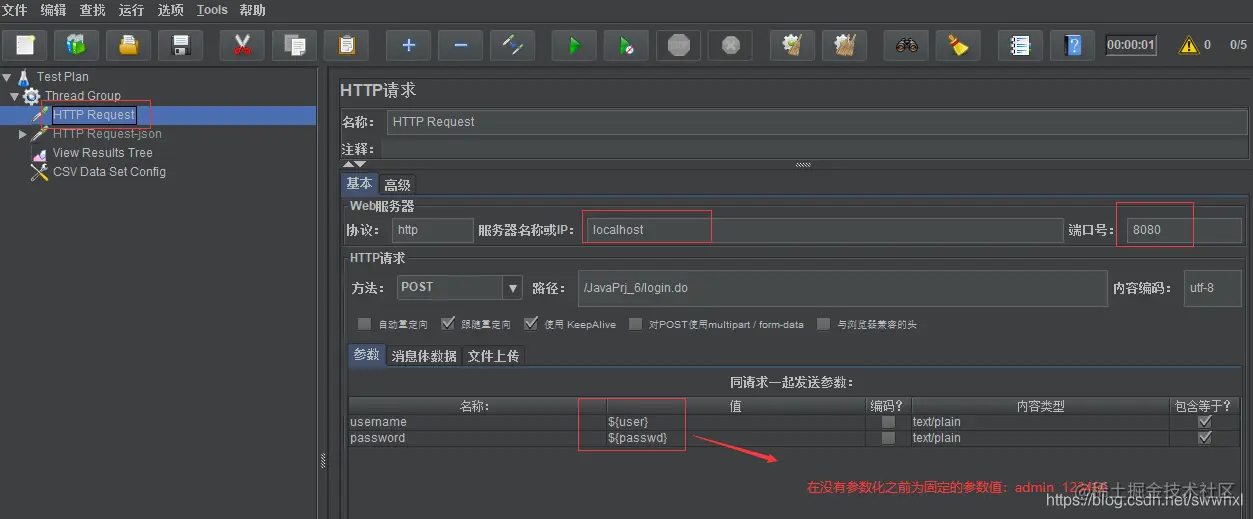Reset search with the sweeping brush icon
The image size is (1253, 519).
click(x=958, y=45)
